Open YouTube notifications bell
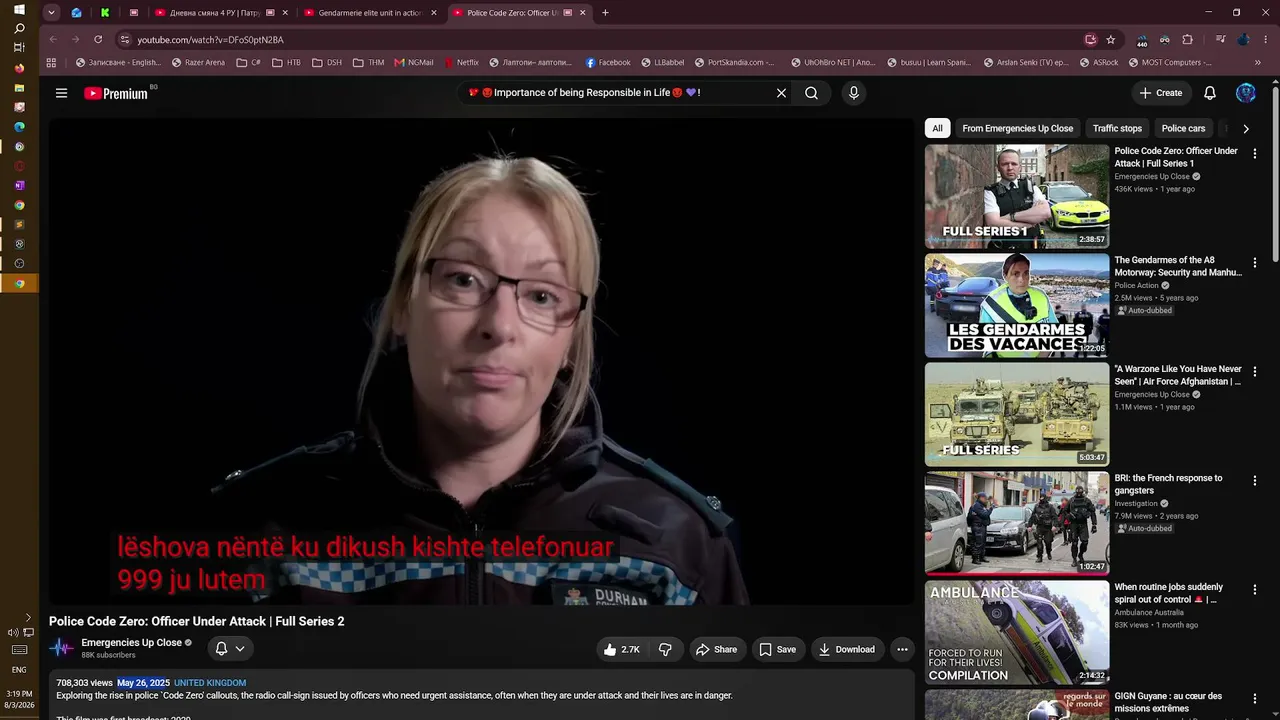1280x720 pixels. [x=1209, y=93]
